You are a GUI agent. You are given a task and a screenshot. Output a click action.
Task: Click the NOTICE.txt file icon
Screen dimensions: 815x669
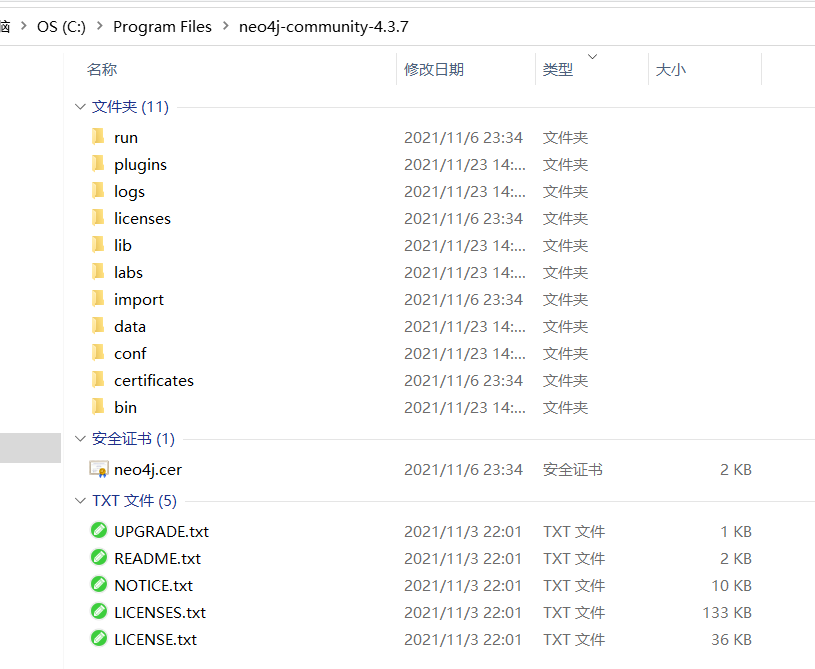(99, 585)
